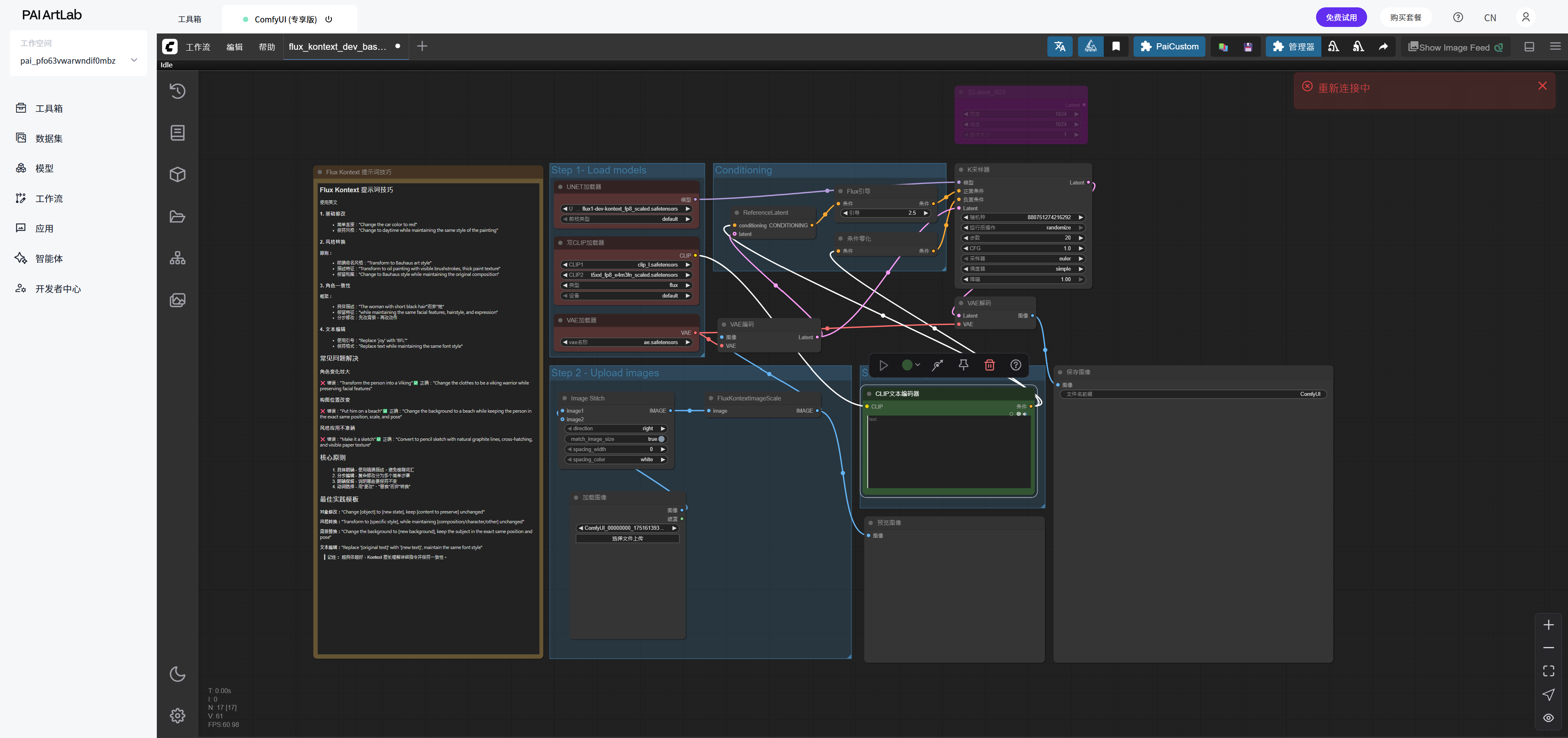Open the model library cube icon
Image resolution: width=1568 pixels, height=738 pixels.
point(177,175)
